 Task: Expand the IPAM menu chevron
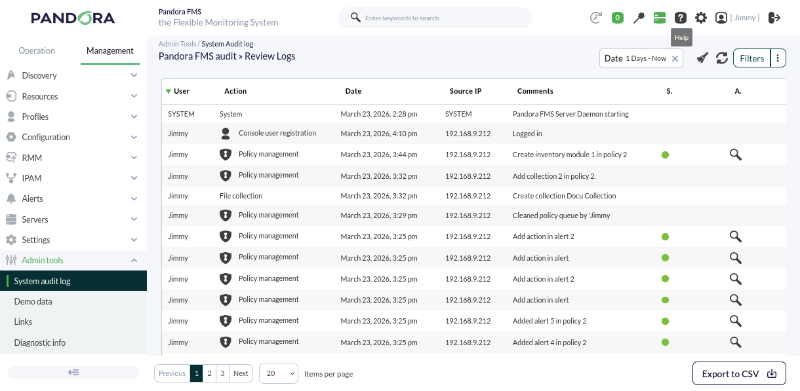134,178
